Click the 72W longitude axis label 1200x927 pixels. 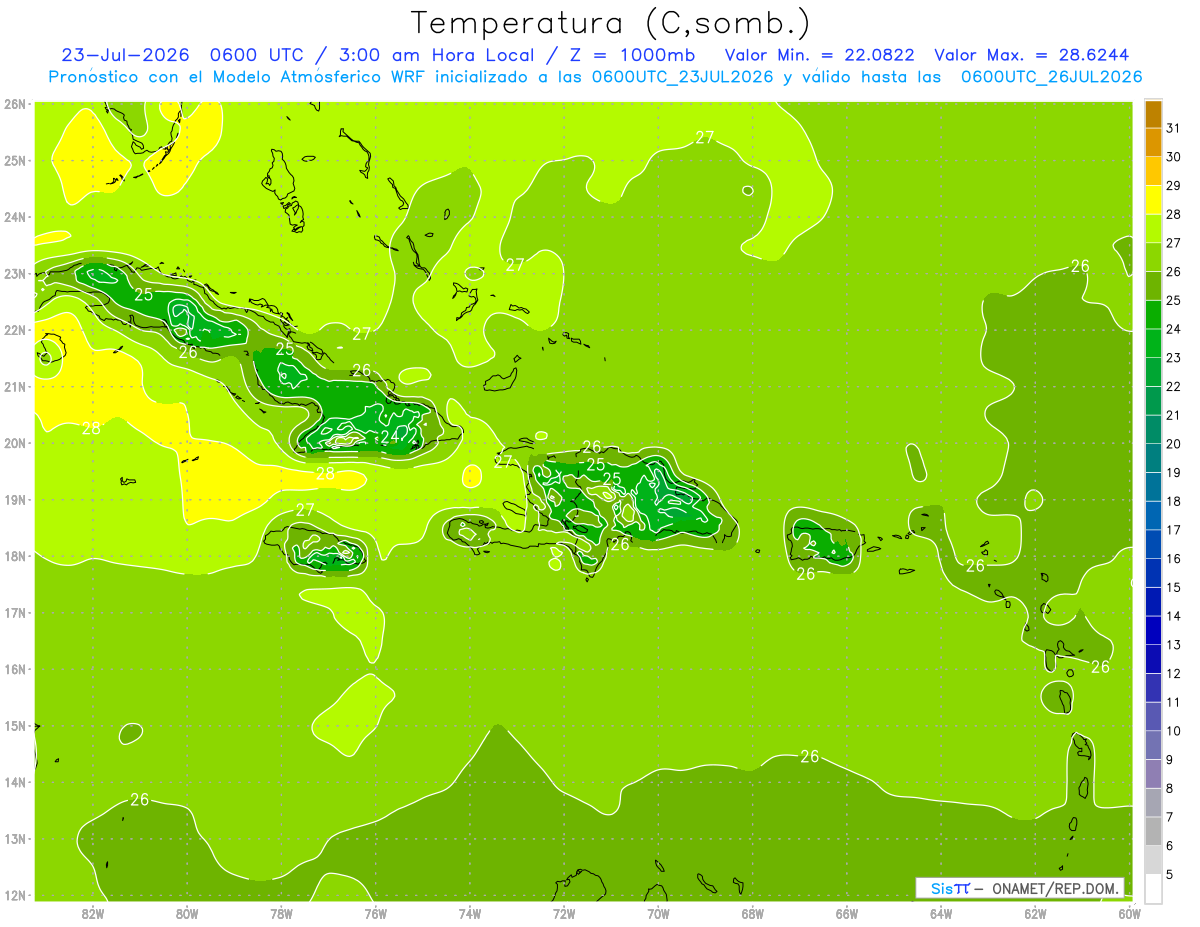[564, 913]
